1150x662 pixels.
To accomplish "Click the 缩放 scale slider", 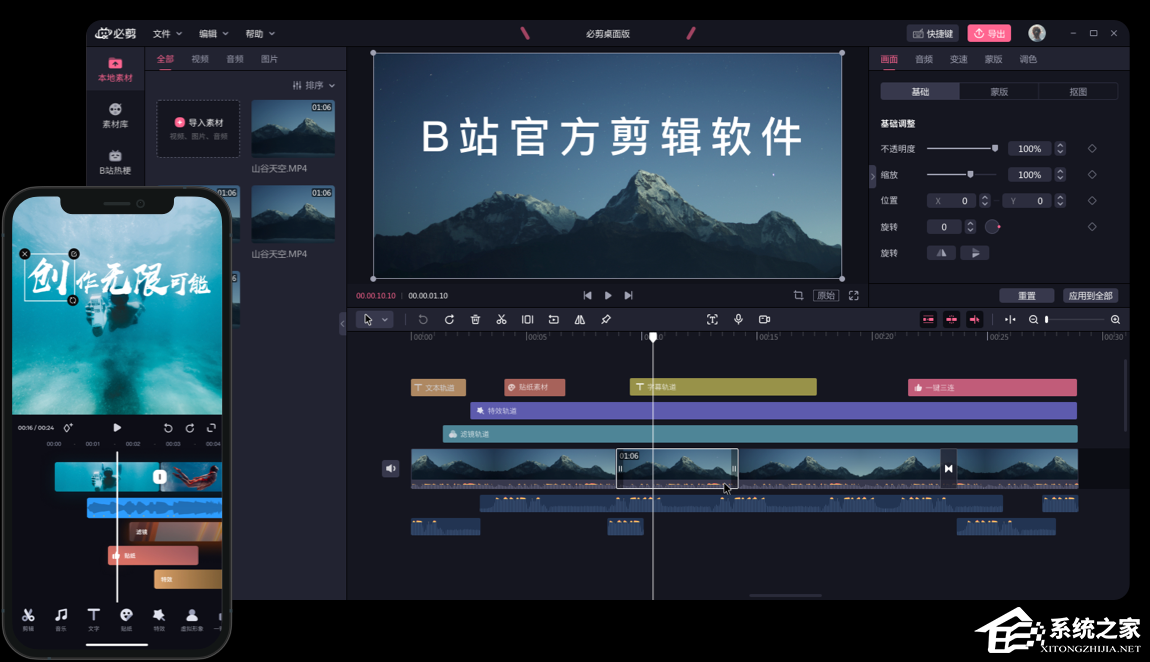I will pyautogui.click(x=962, y=174).
